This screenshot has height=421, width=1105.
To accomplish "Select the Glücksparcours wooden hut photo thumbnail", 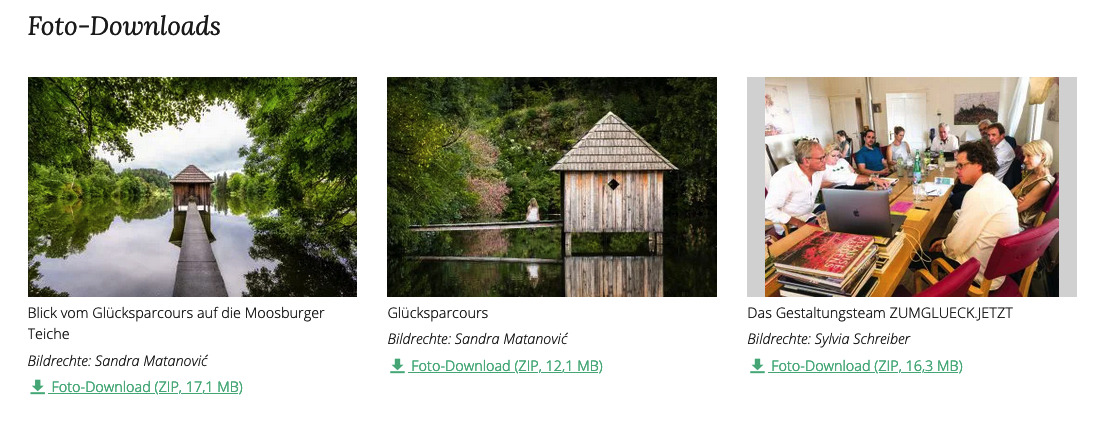I will (552, 187).
